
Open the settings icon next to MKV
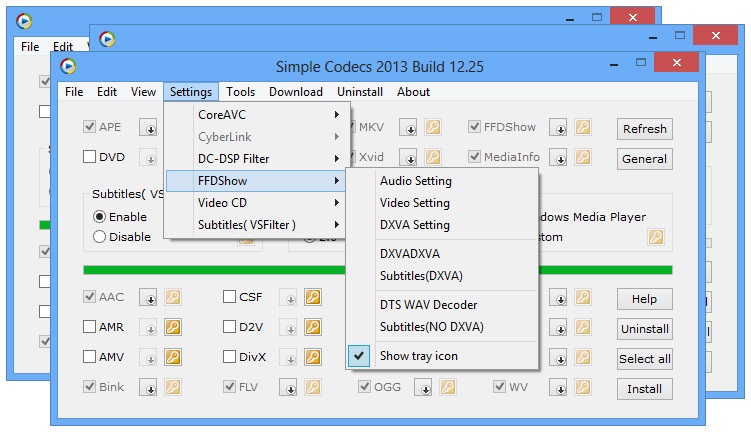coord(433,128)
